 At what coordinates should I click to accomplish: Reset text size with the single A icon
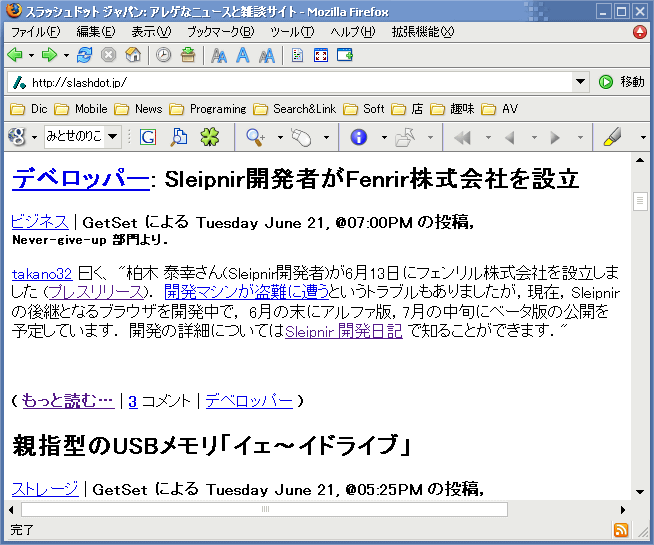(x=243, y=55)
